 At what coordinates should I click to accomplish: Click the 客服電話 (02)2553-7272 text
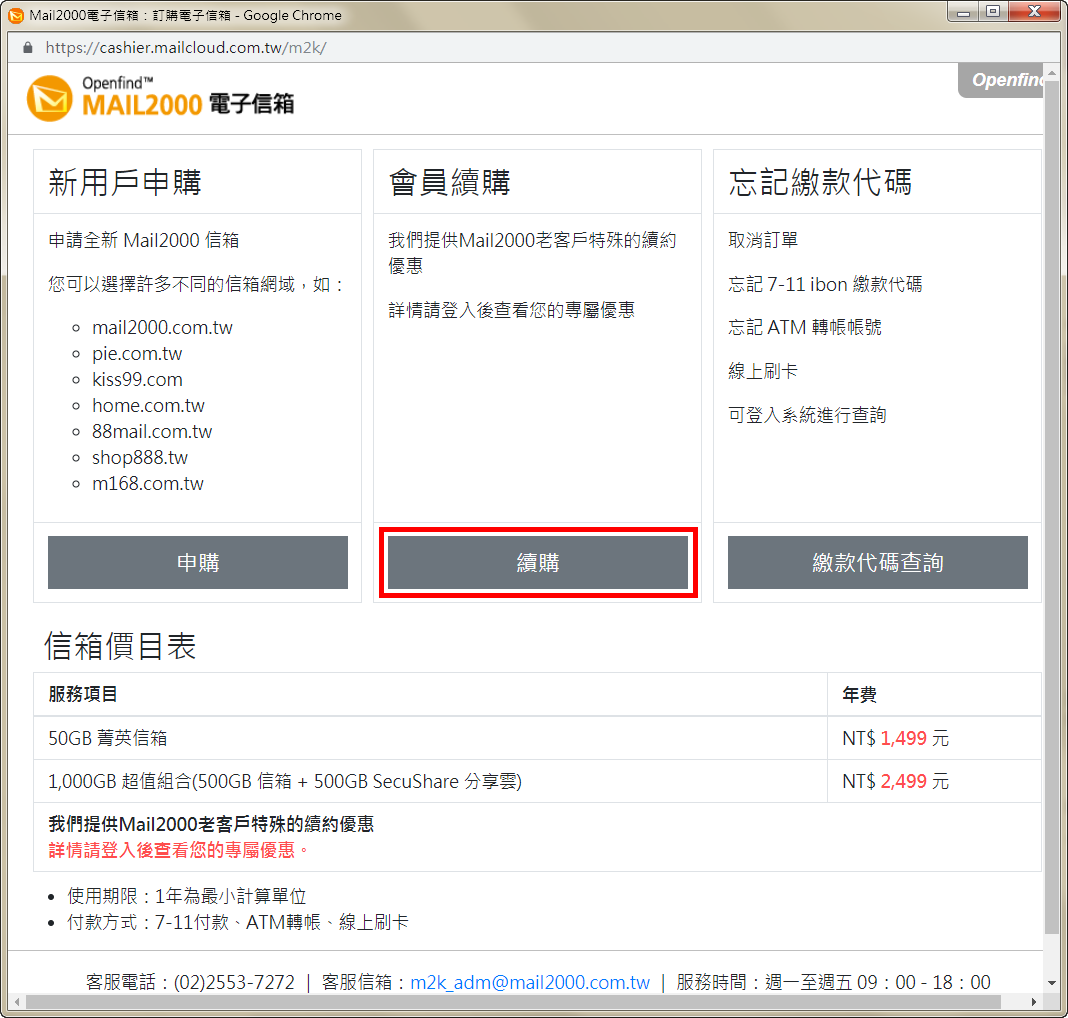click(x=190, y=982)
